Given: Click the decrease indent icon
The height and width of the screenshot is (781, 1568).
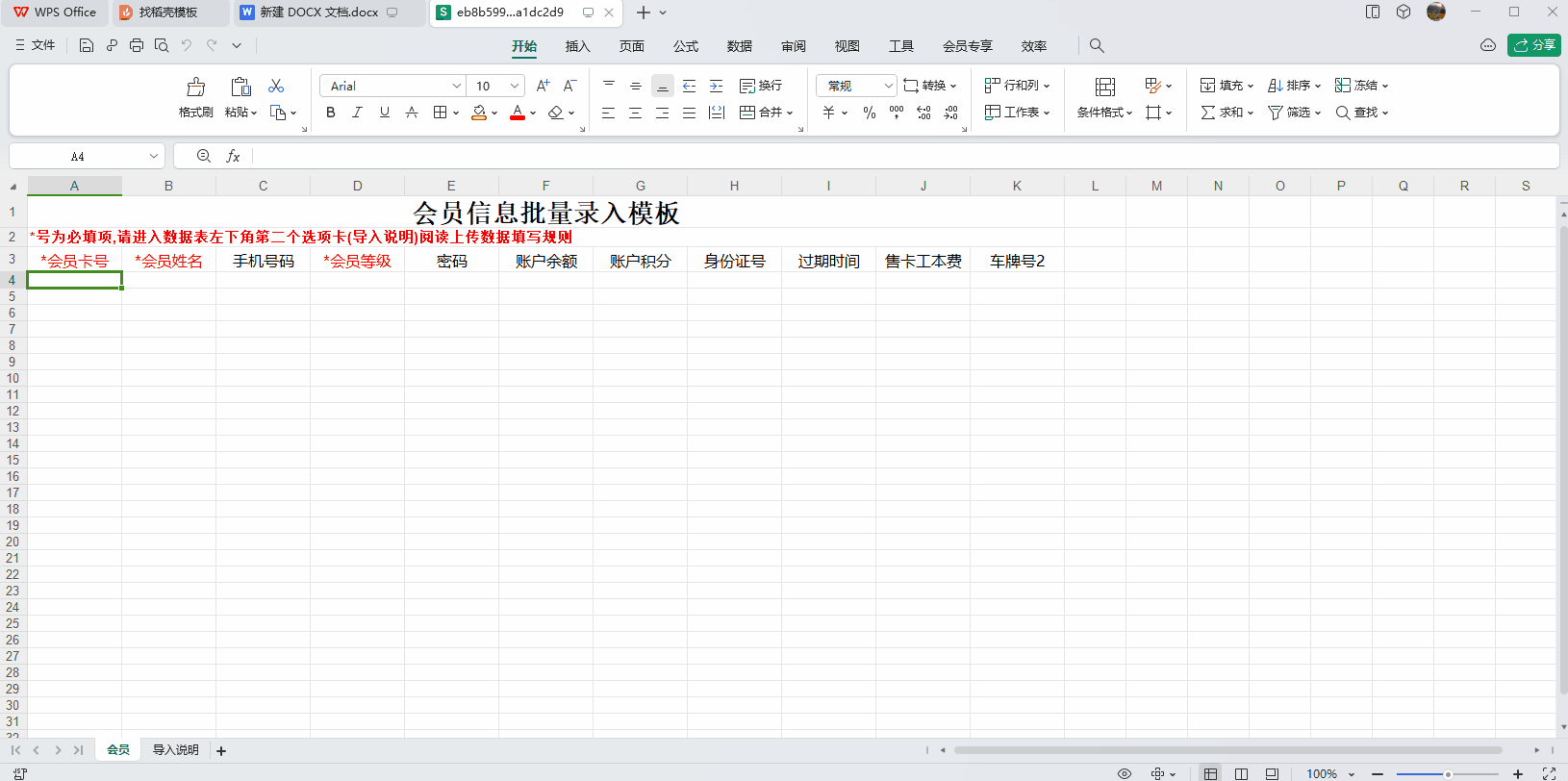Looking at the screenshot, I should tap(690, 86).
